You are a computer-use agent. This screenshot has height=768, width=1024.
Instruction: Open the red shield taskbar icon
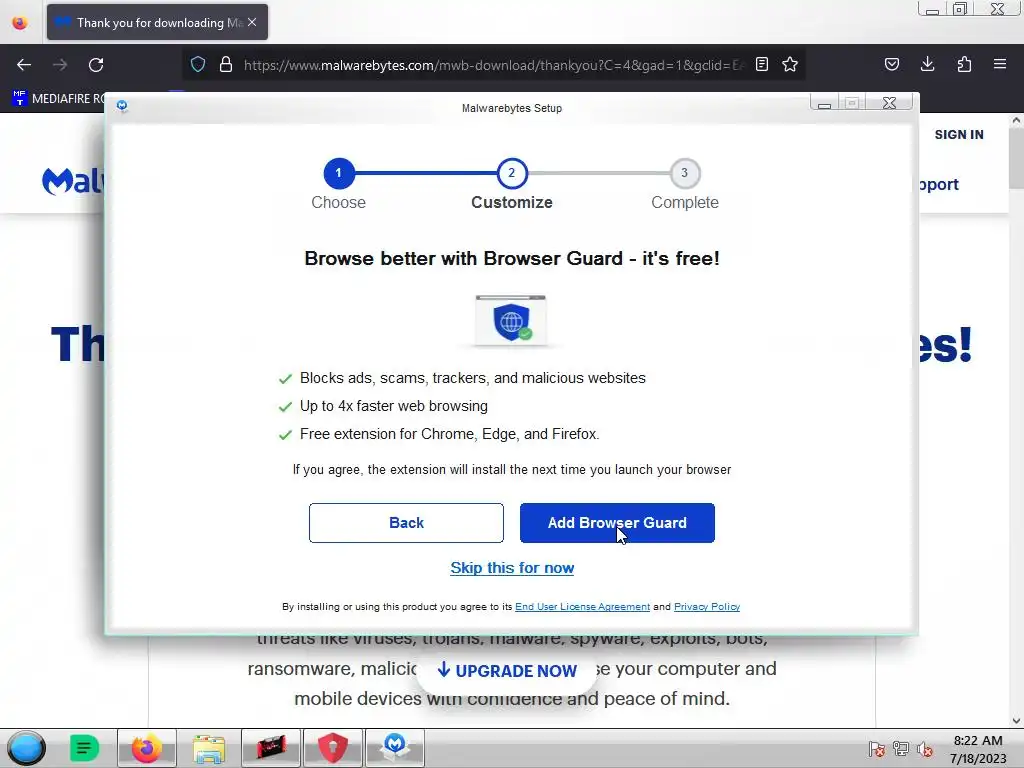coord(333,748)
